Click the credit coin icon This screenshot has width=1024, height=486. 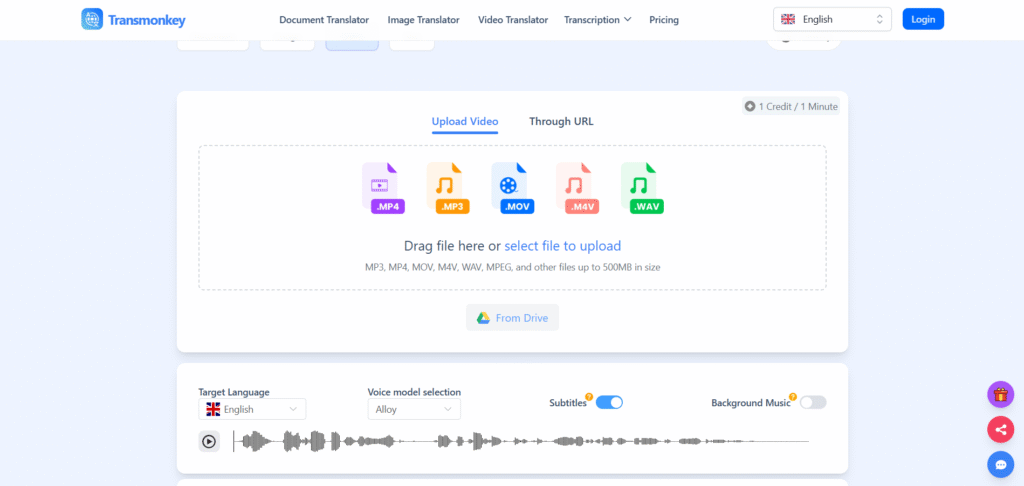750,106
